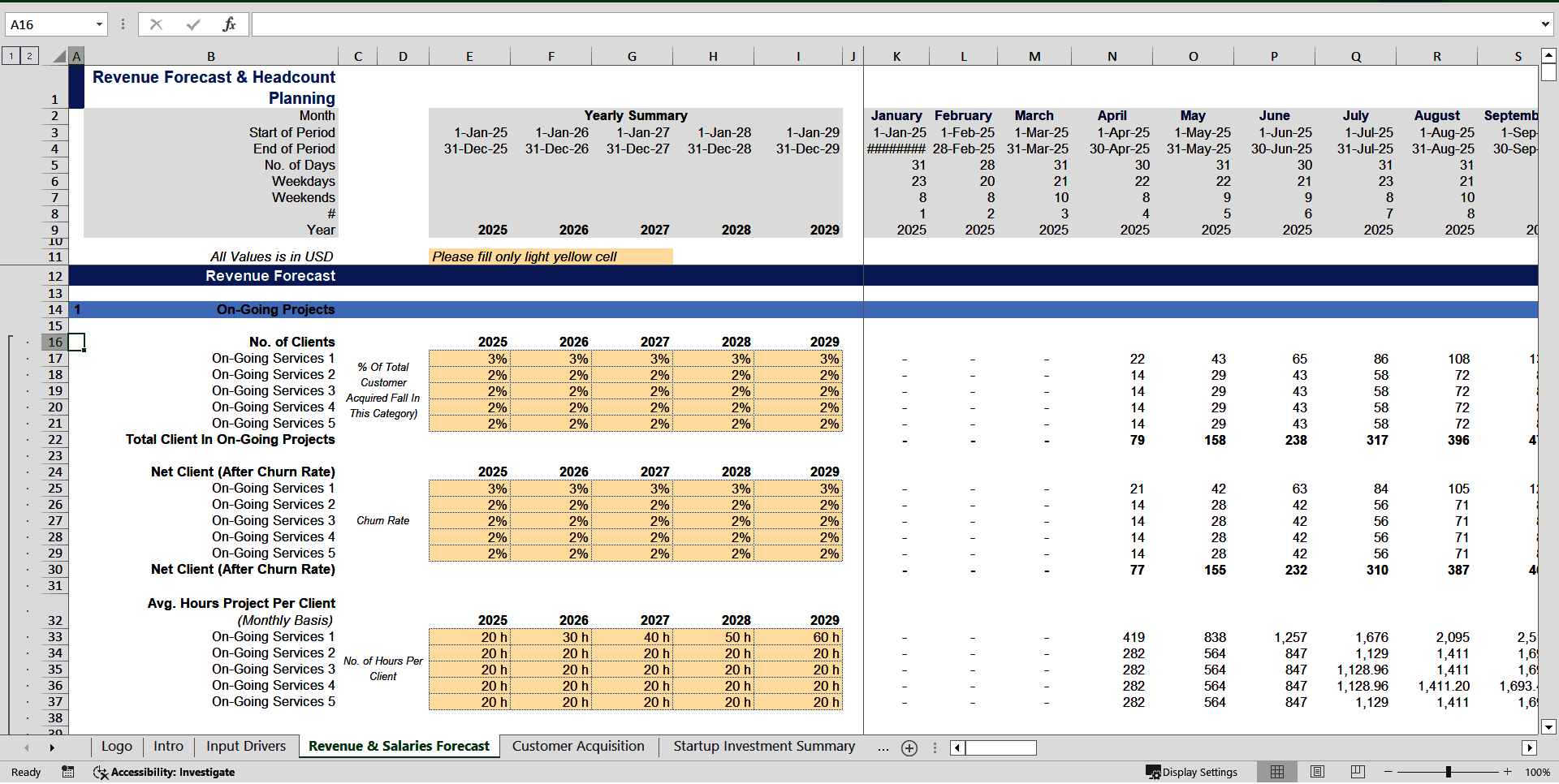1559x784 pixels.
Task: Open Accessibility: Investigate checker
Action: point(164,772)
